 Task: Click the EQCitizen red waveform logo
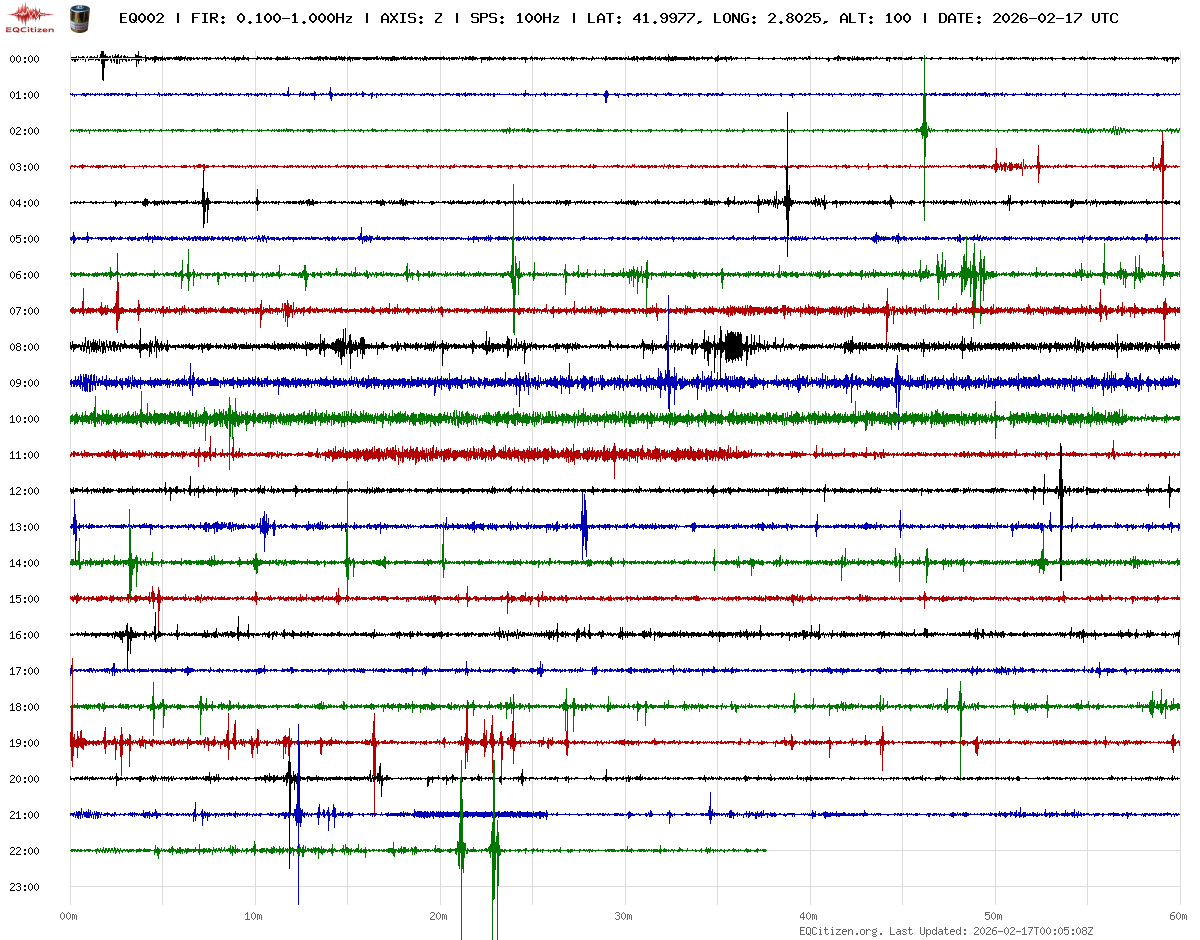(x=30, y=16)
